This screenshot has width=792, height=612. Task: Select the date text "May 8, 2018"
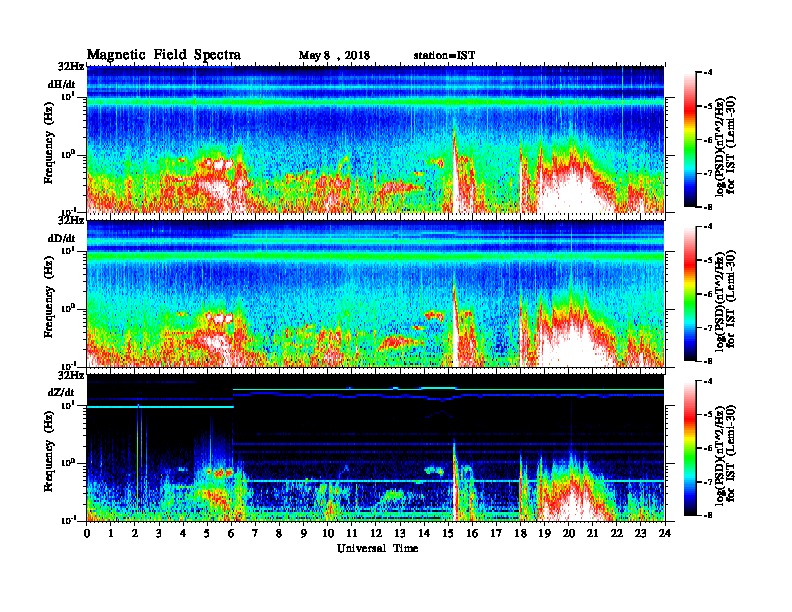coord(334,56)
